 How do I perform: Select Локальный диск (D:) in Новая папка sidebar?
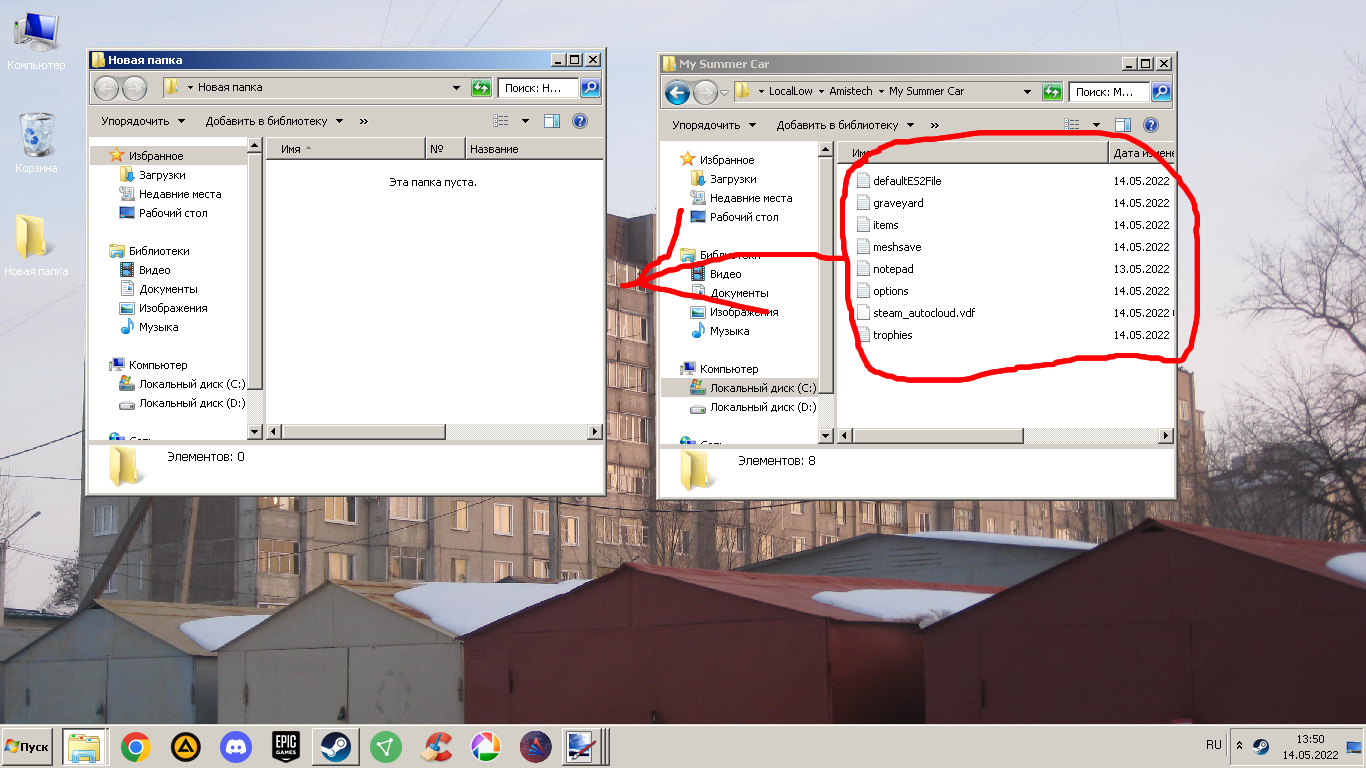[181, 403]
